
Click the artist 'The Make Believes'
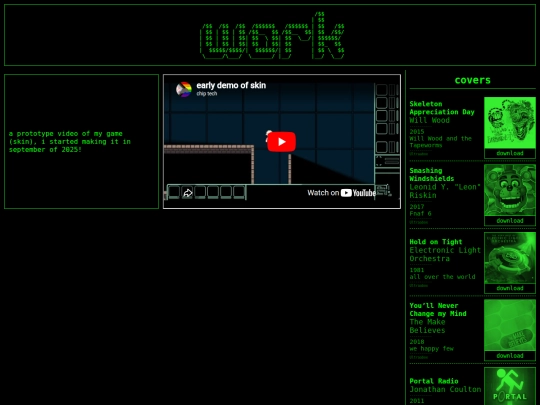(427, 326)
